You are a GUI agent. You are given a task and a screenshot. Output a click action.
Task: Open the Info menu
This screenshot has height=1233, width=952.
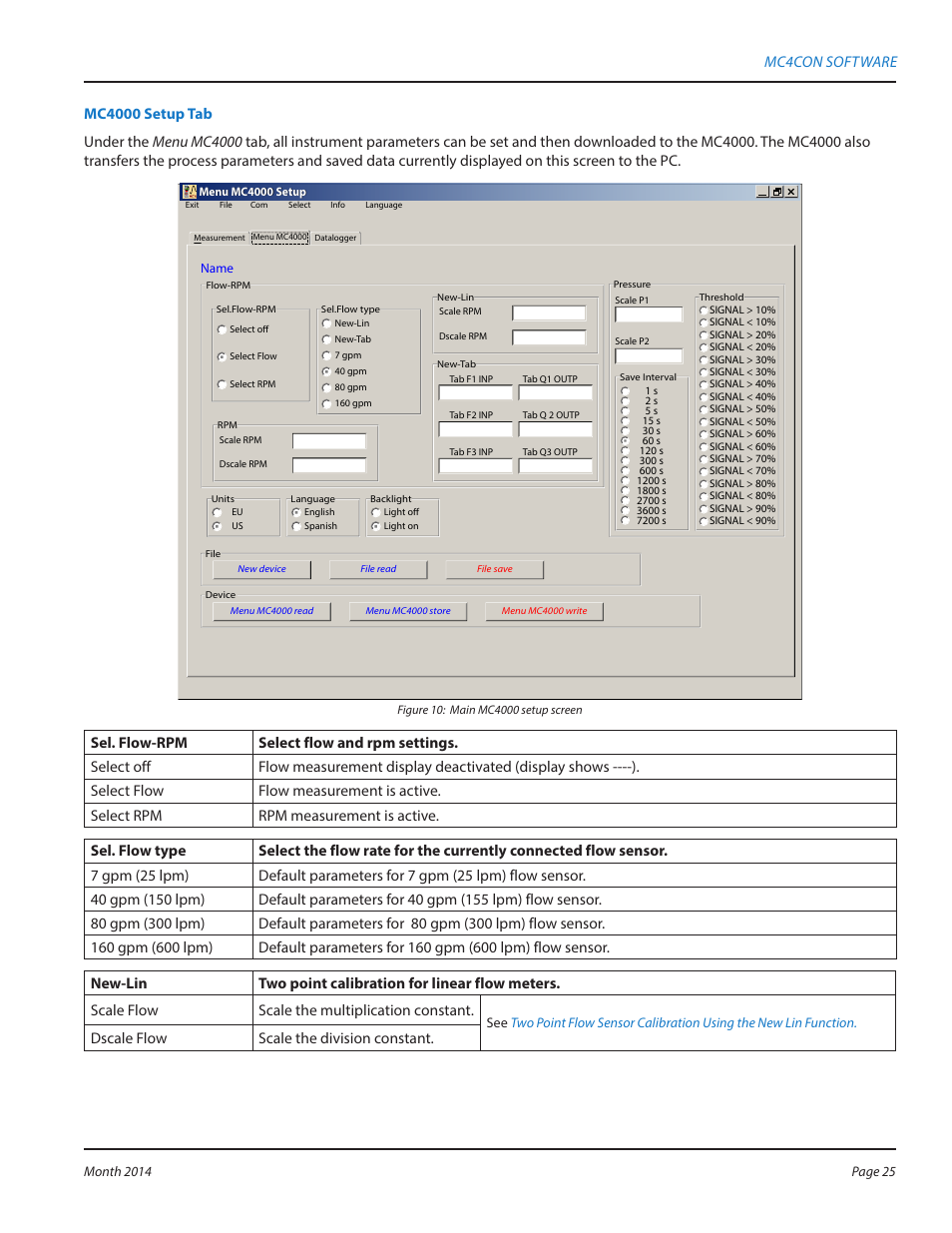[338, 205]
